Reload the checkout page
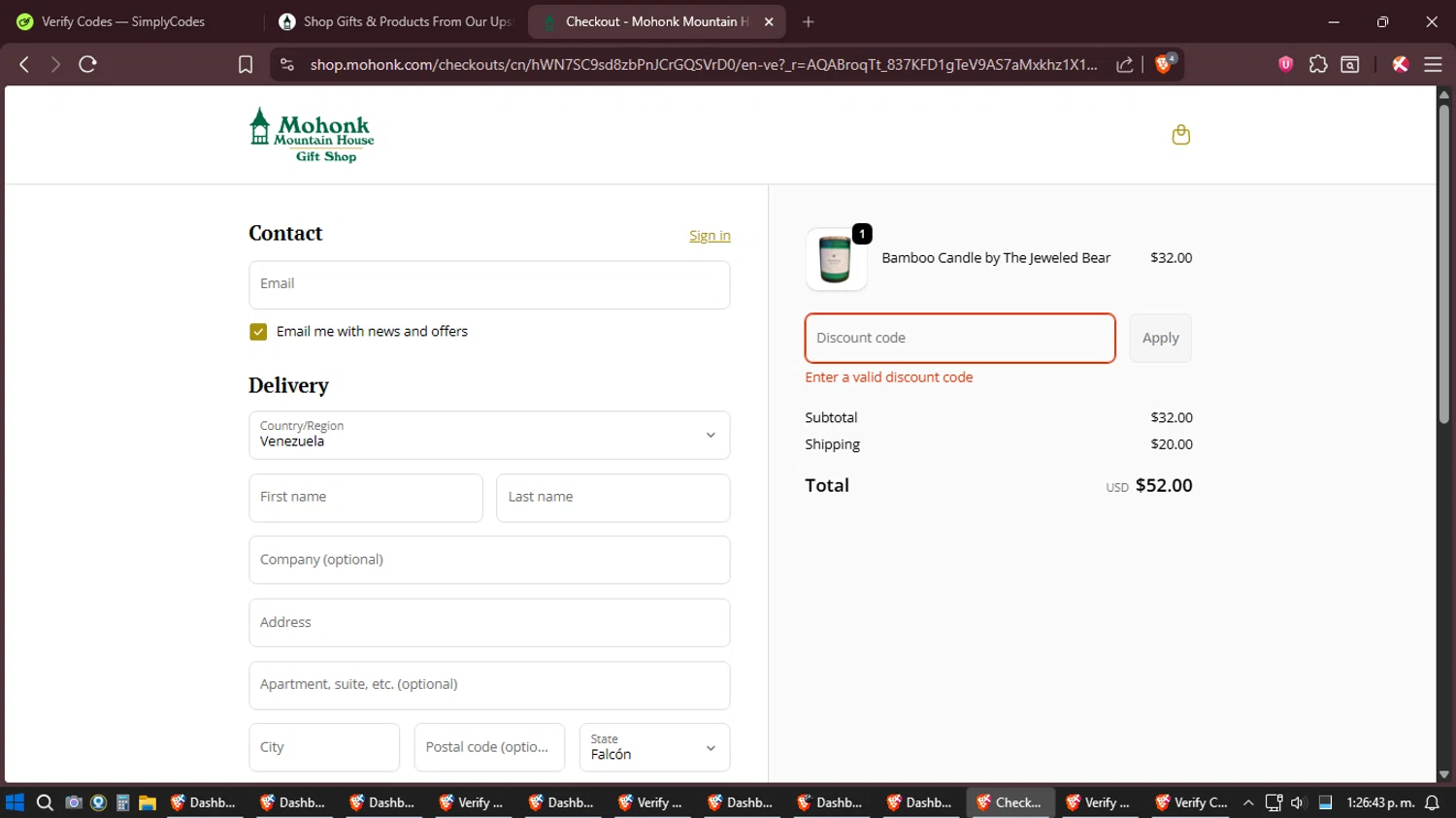The width and height of the screenshot is (1456, 818). 87,64
